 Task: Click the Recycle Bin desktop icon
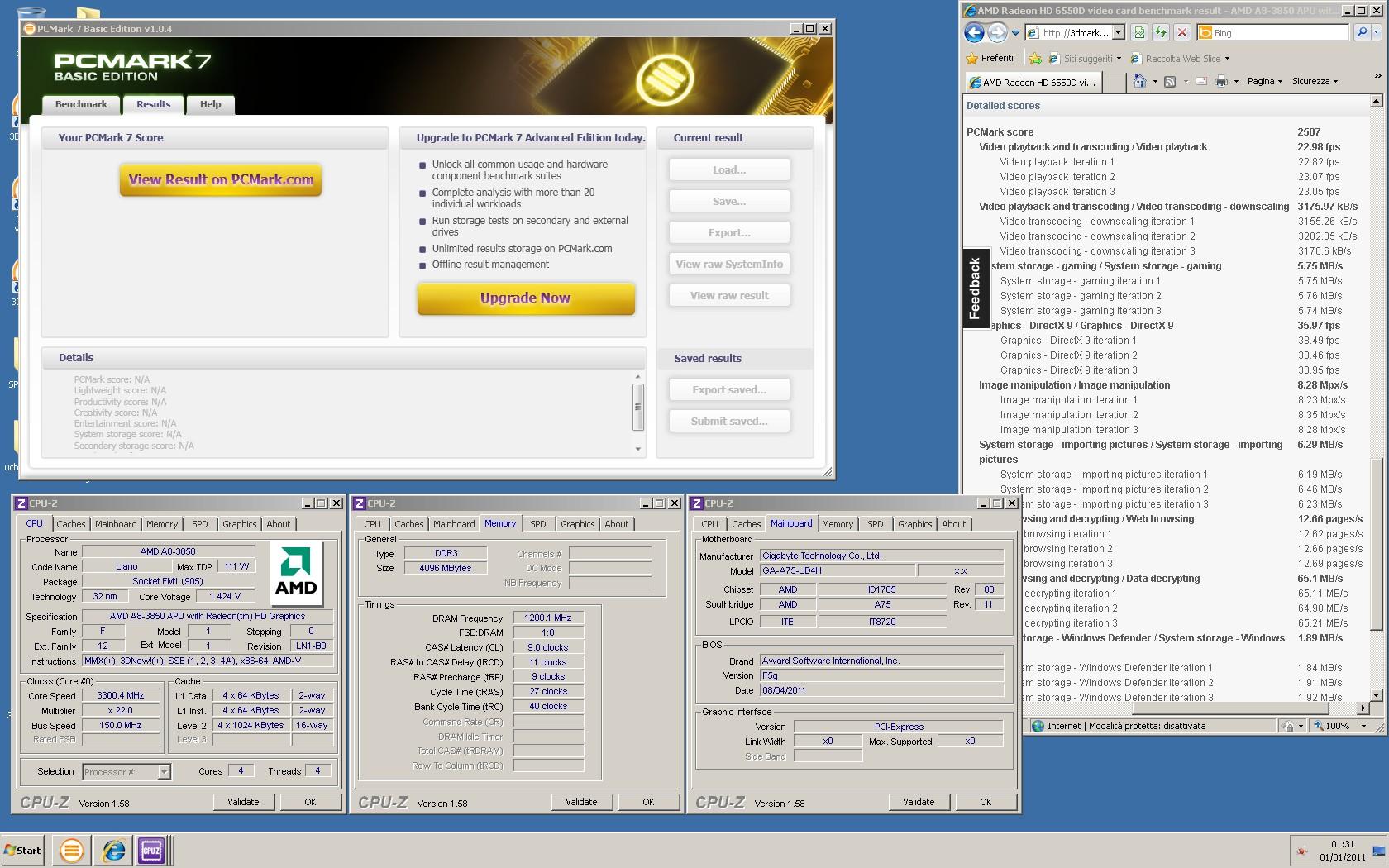pos(31,12)
